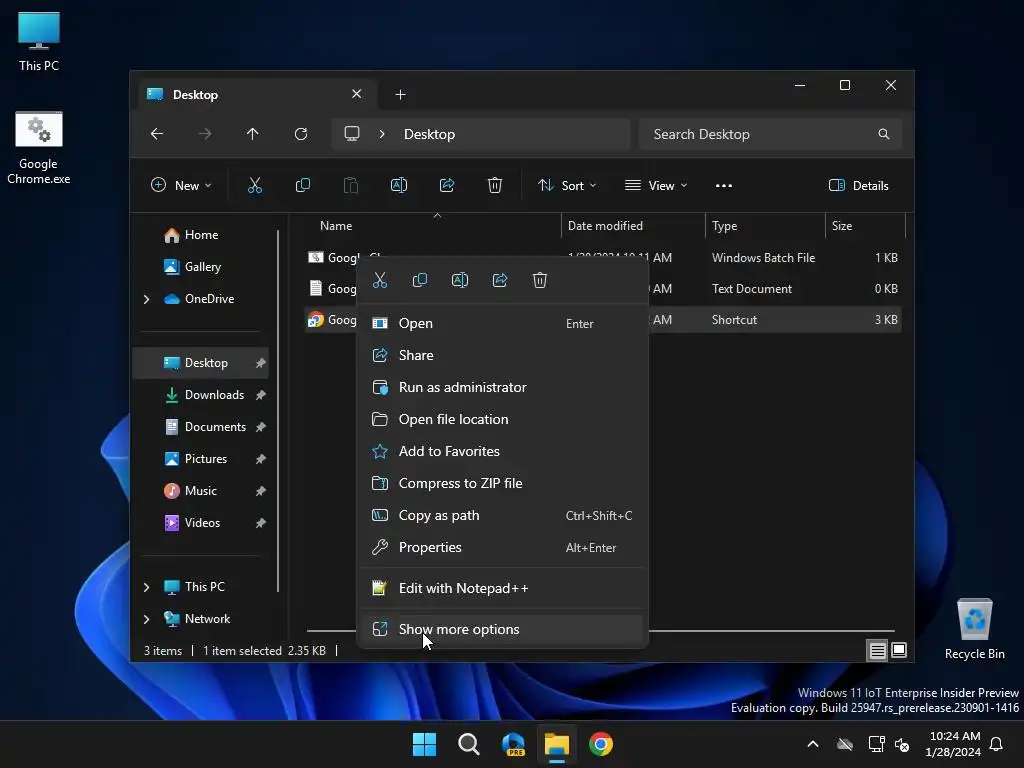Click Share icon in context menu top row
This screenshot has height=768, width=1024.
click(500, 280)
